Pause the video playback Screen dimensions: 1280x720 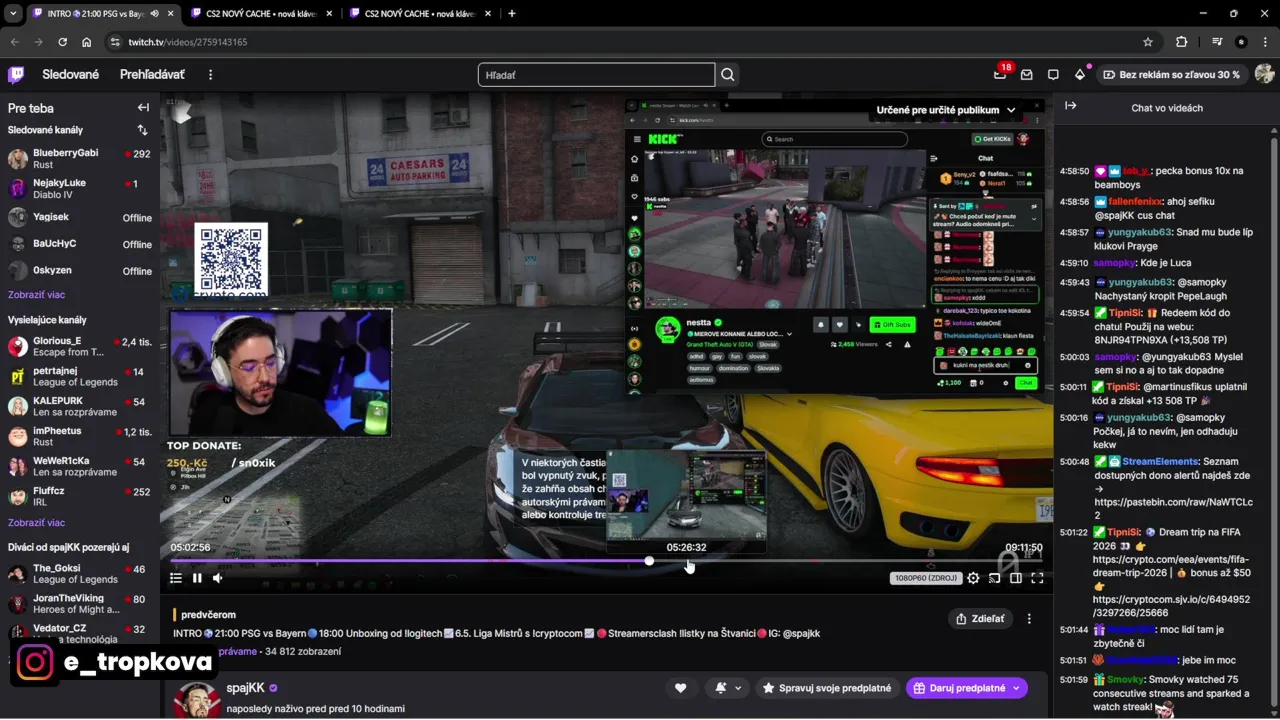(x=197, y=578)
